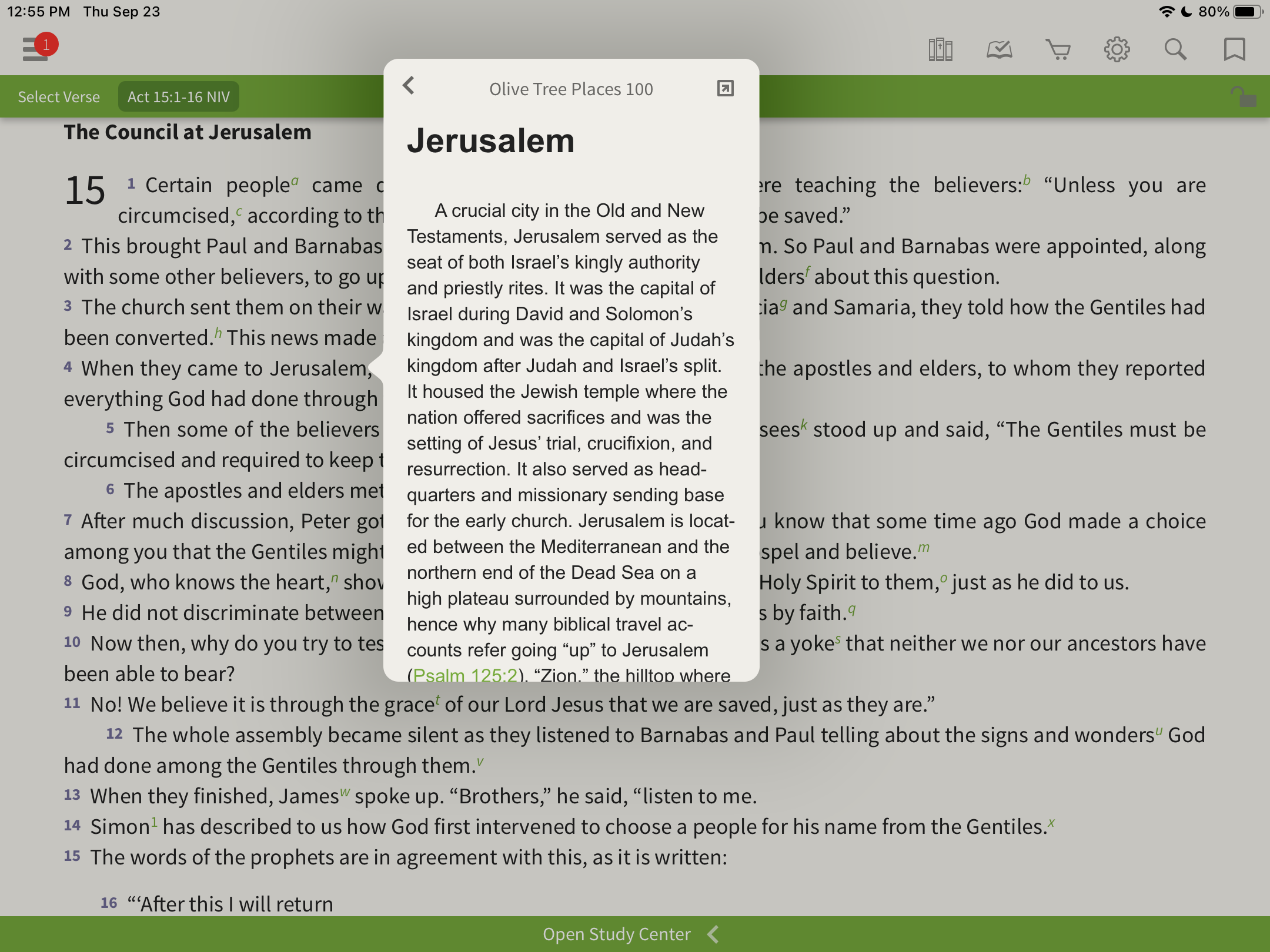Open footnote b after 'believers:'
Screen dimensions: 1270x952
1027,180
